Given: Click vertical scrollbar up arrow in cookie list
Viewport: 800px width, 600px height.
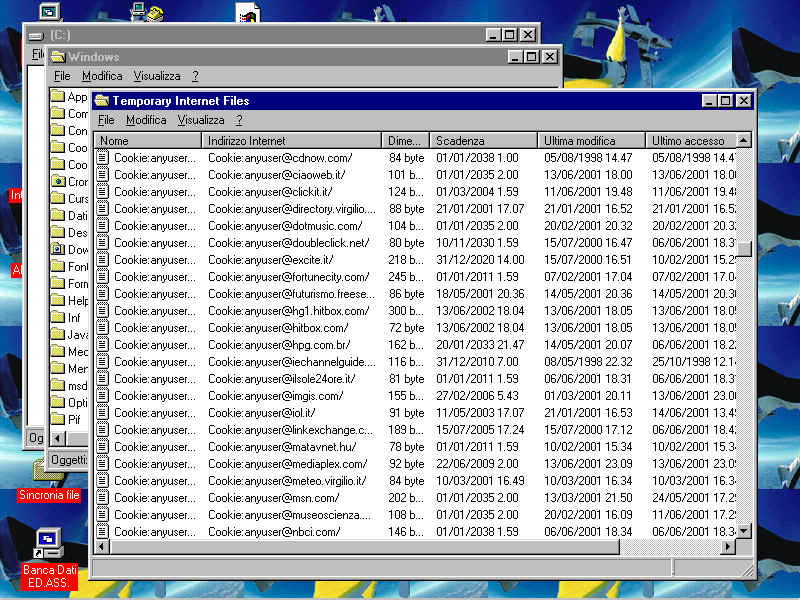Looking at the screenshot, I should tap(744, 140).
